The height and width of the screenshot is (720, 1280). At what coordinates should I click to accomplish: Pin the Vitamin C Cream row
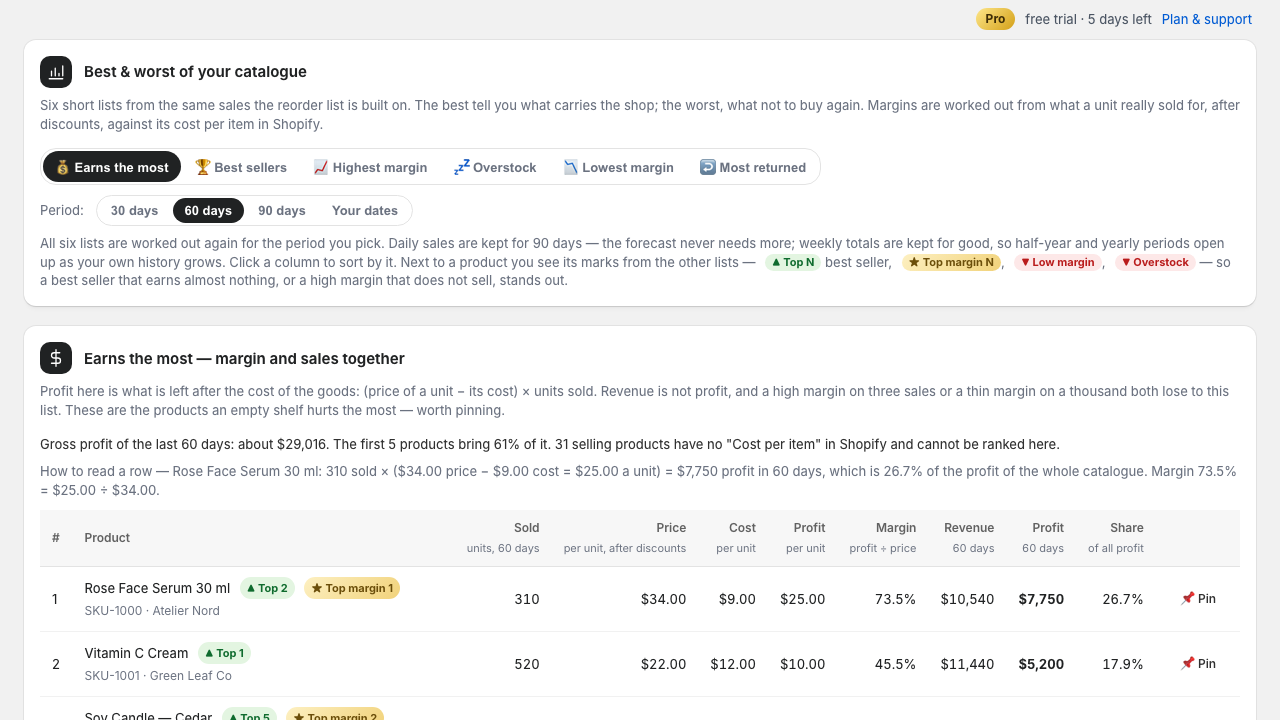tap(1198, 664)
